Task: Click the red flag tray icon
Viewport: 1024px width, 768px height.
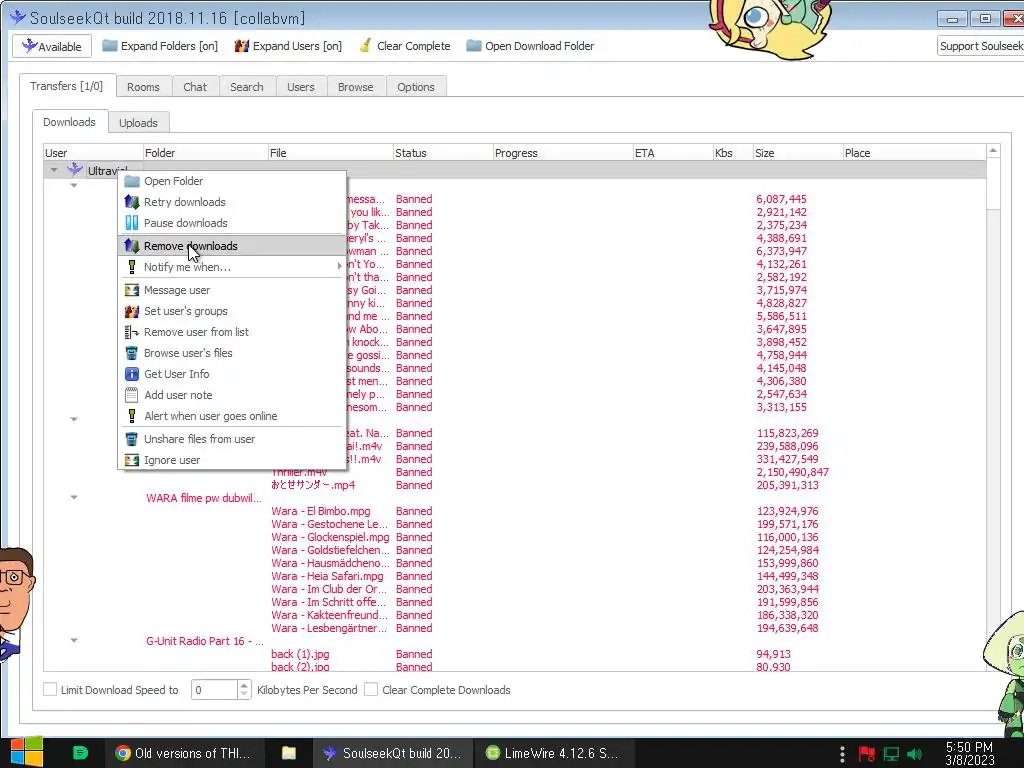Action: point(867,754)
